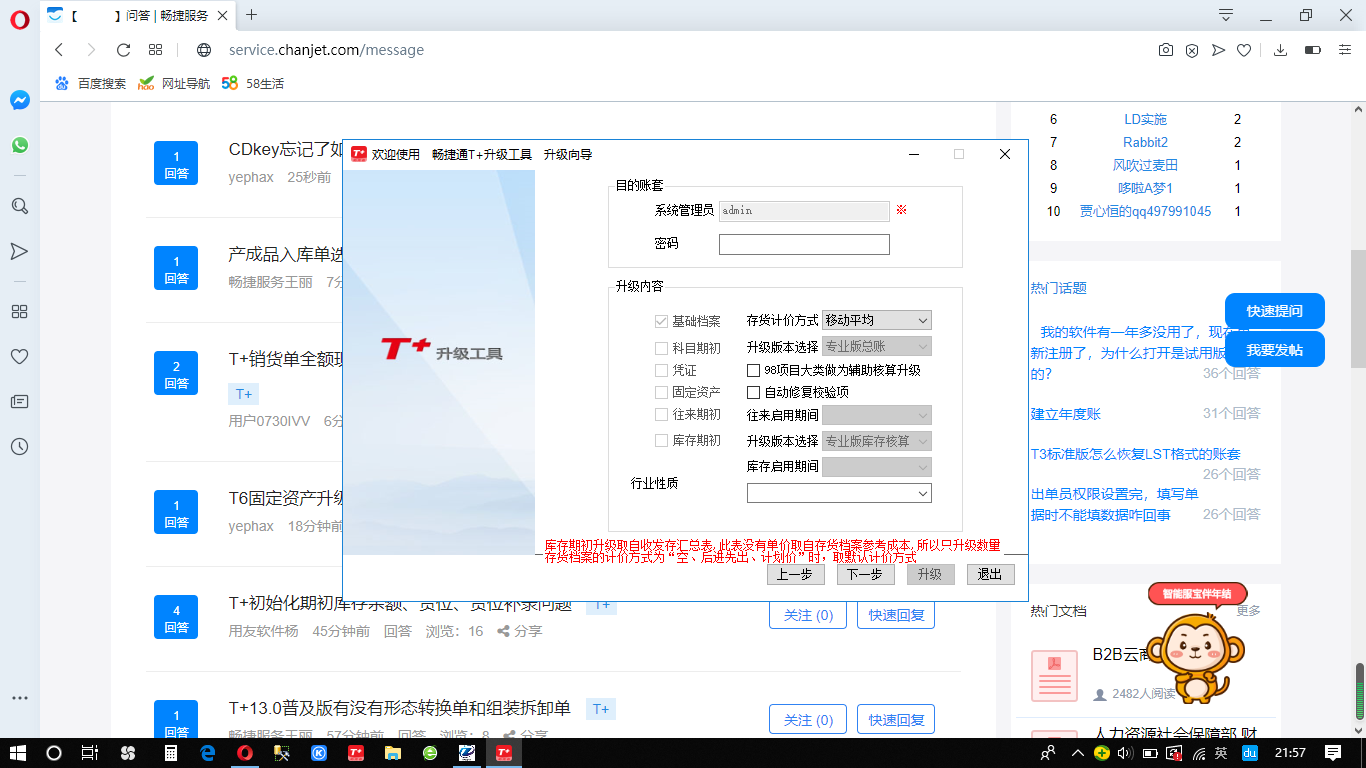
Task: Reload the current page
Action: [123, 50]
